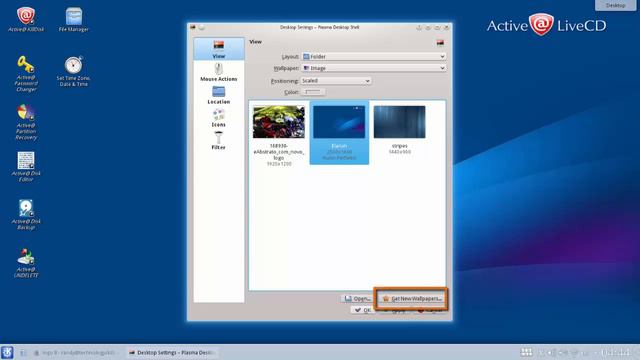Viewport: 640px width, 360px height.
Task: Open the Active@ KillDisk desktop icon
Action: coord(26,19)
